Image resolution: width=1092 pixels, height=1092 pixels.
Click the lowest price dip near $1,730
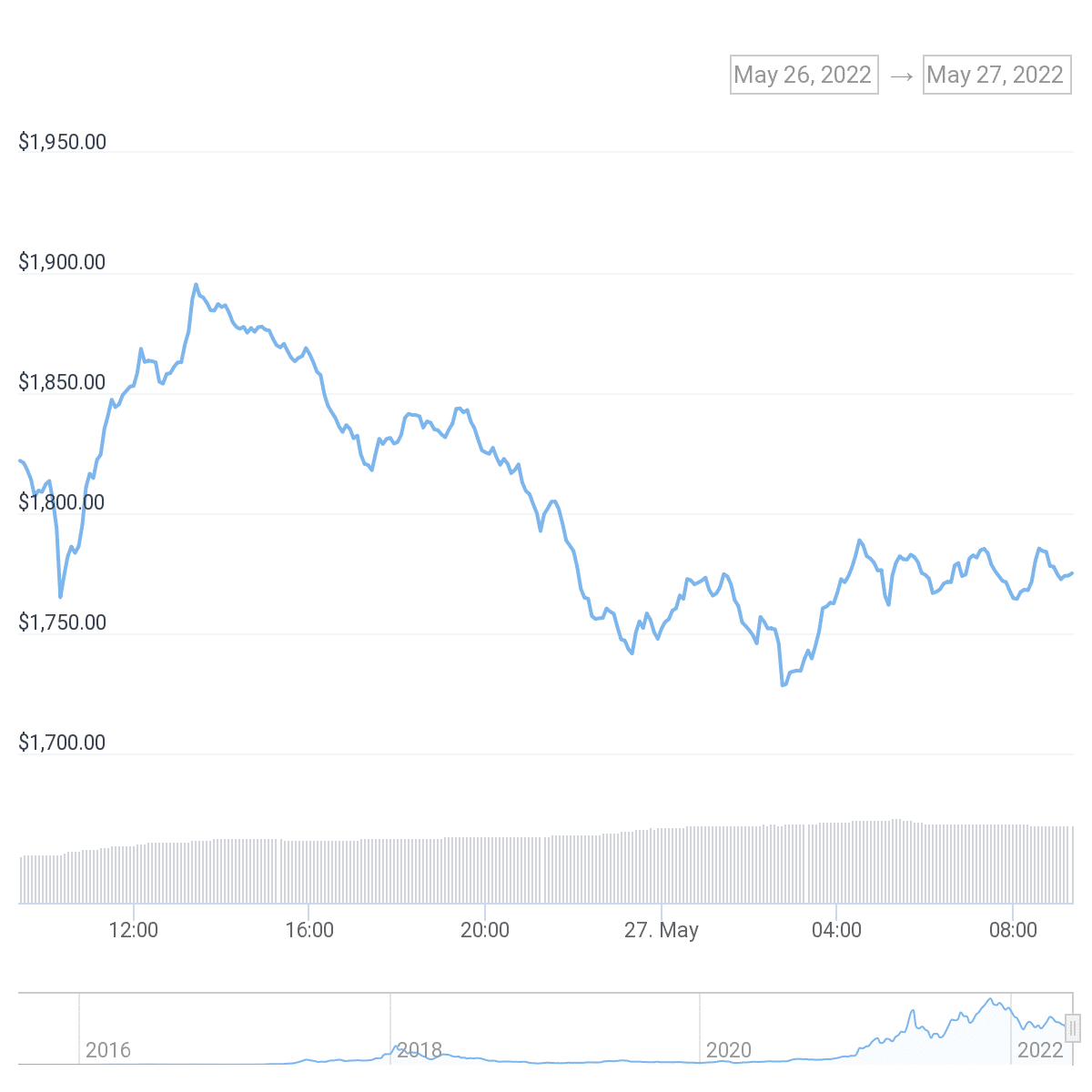click(x=783, y=684)
